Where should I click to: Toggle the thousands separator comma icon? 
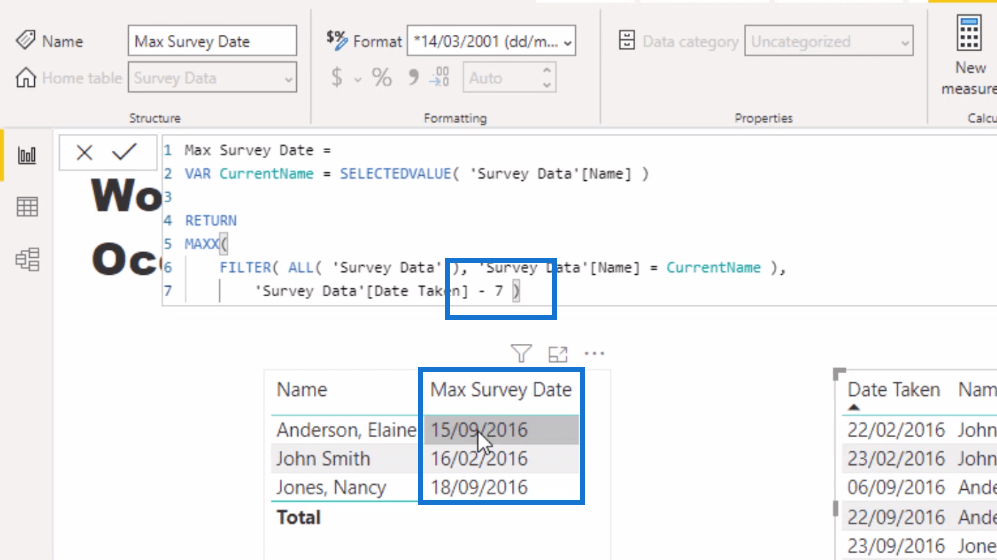[x=413, y=78]
